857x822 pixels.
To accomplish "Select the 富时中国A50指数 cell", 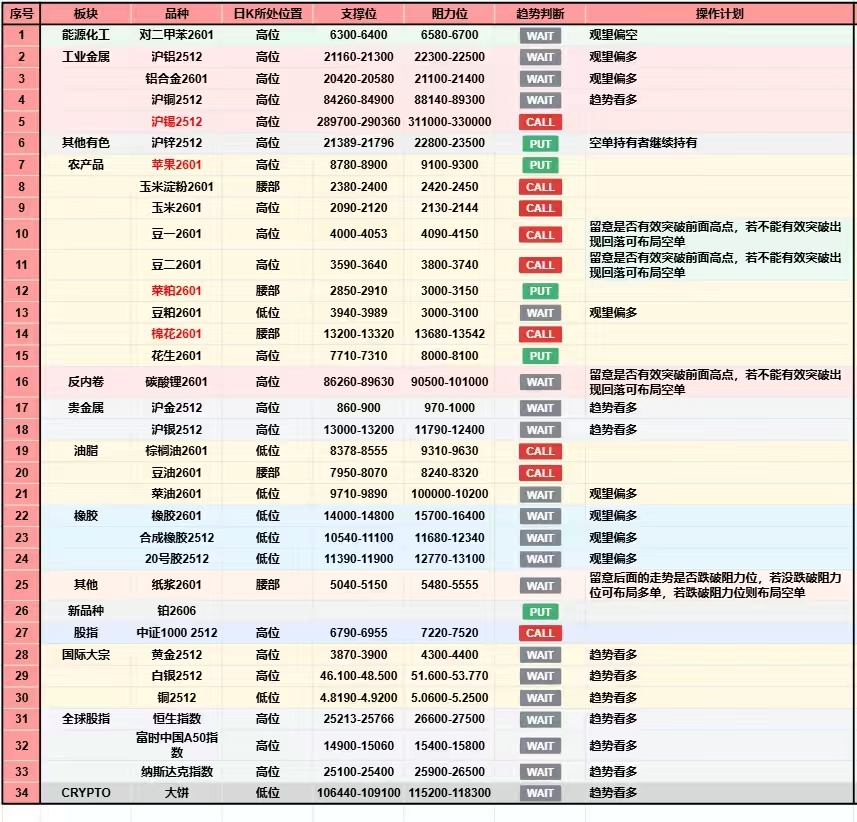I will (x=177, y=745).
